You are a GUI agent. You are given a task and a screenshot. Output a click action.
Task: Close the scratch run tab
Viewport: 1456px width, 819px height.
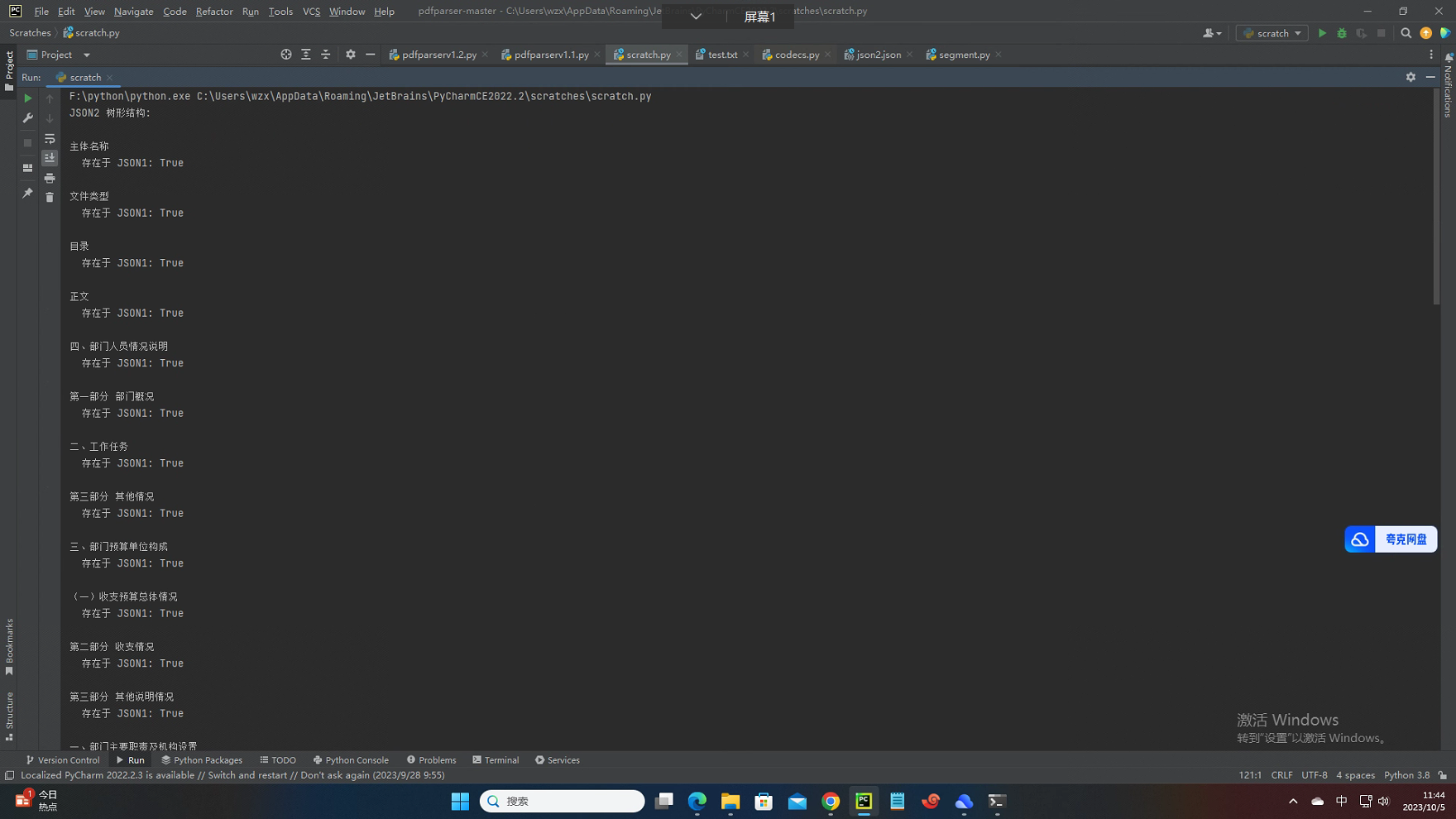[109, 78]
